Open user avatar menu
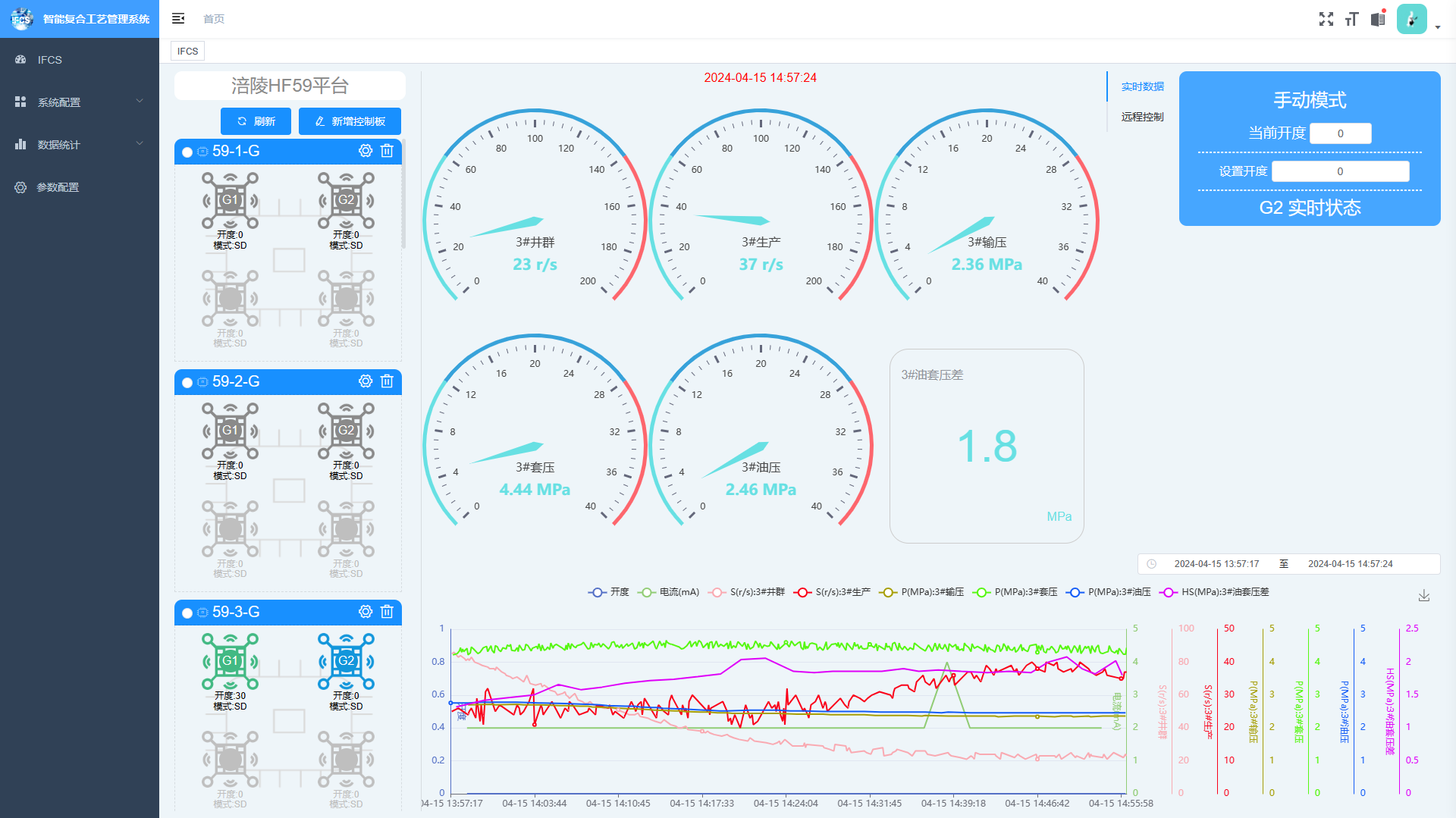 click(x=1411, y=19)
